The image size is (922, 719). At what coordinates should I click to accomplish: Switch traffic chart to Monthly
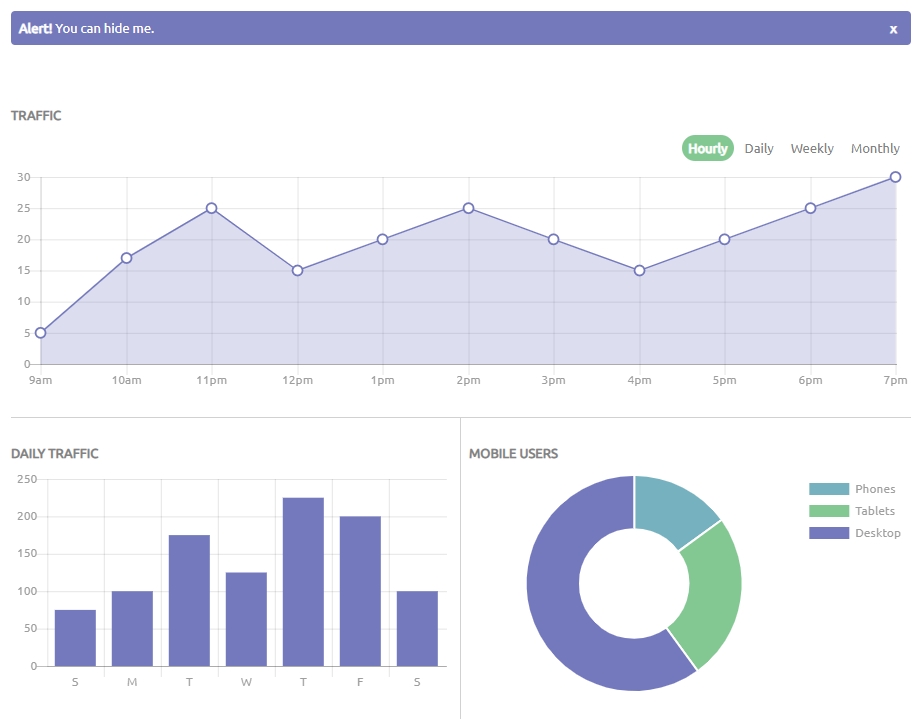[x=875, y=148]
